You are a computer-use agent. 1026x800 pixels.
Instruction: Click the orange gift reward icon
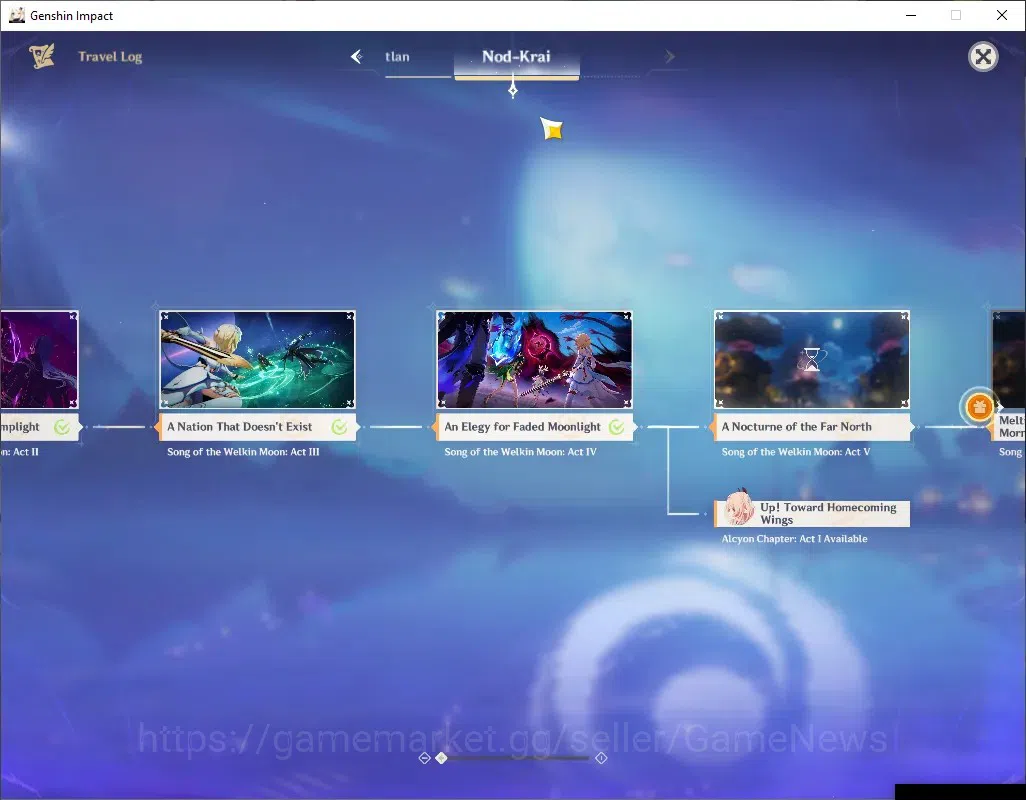point(979,407)
